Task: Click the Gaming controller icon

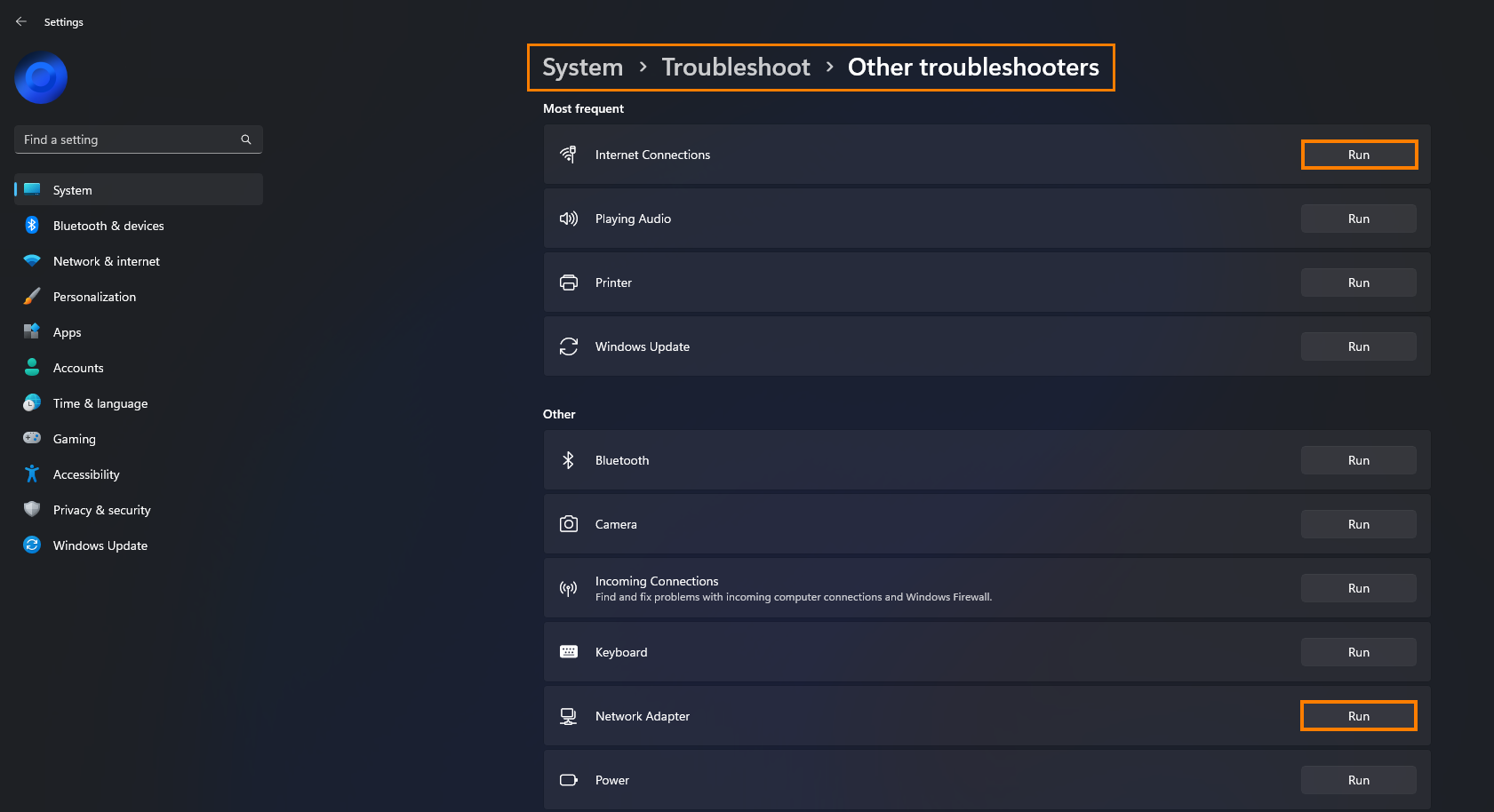Action: (x=32, y=438)
